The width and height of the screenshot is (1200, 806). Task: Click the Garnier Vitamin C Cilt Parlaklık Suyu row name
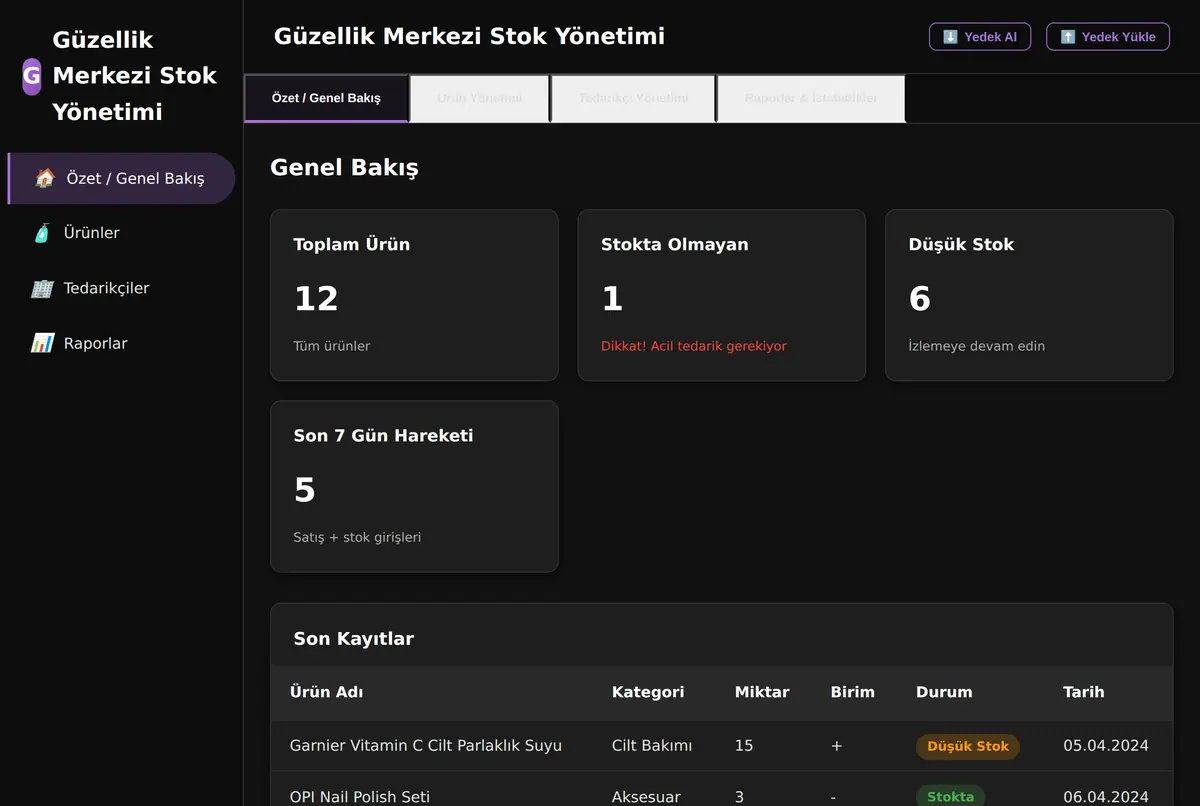point(426,746)
